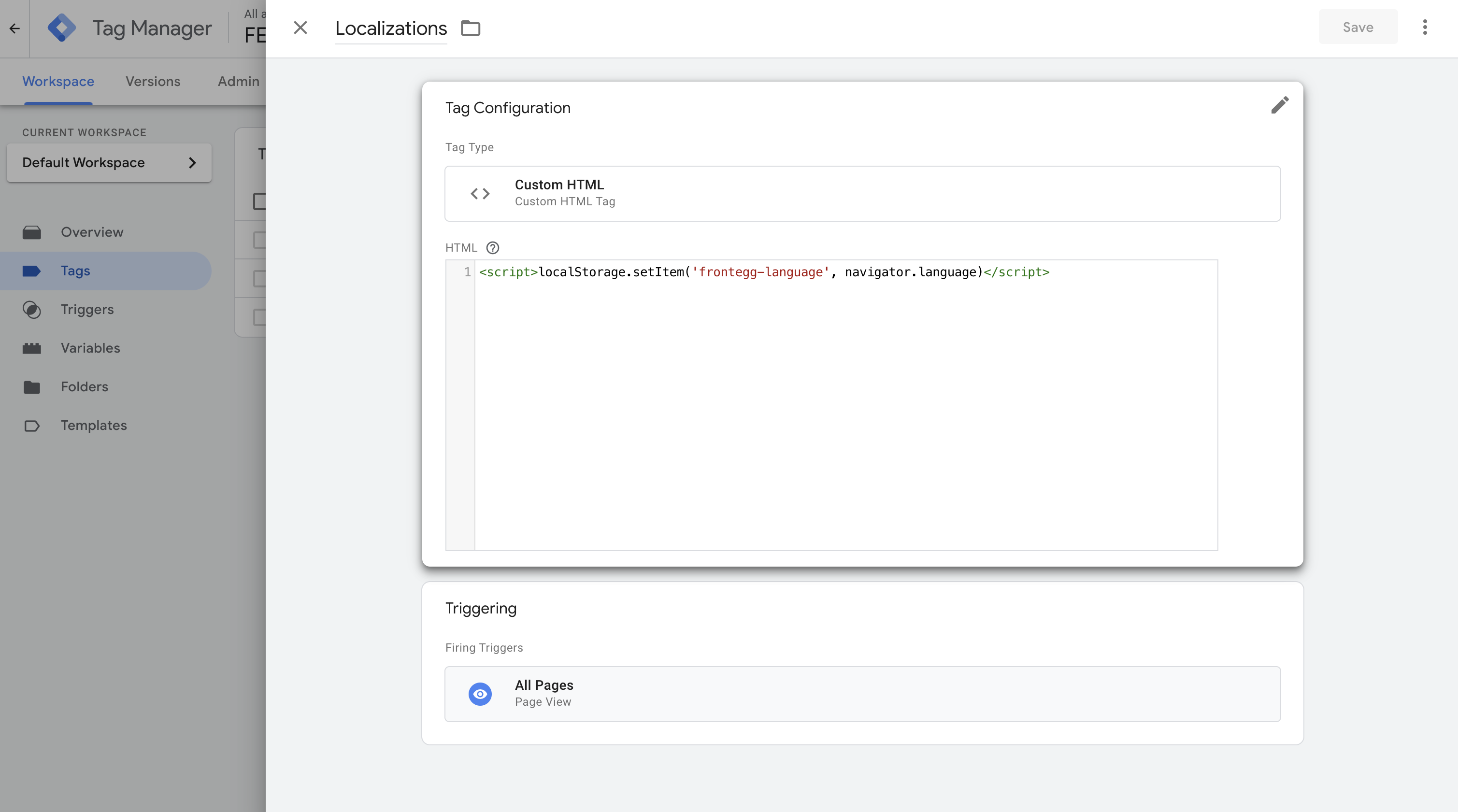Click the Admin tab

(x=239, y=81)
